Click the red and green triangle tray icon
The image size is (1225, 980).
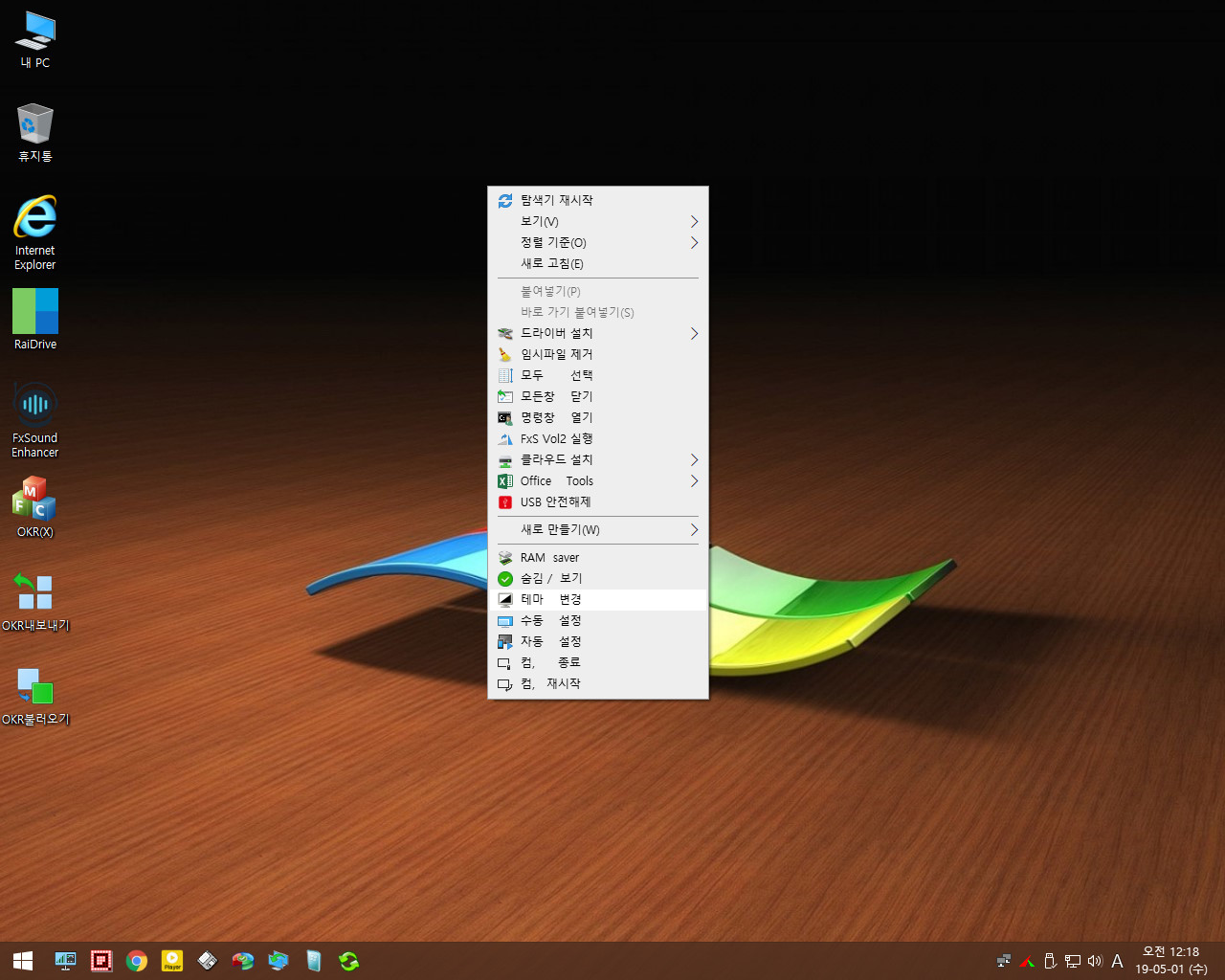[1027, 961]
